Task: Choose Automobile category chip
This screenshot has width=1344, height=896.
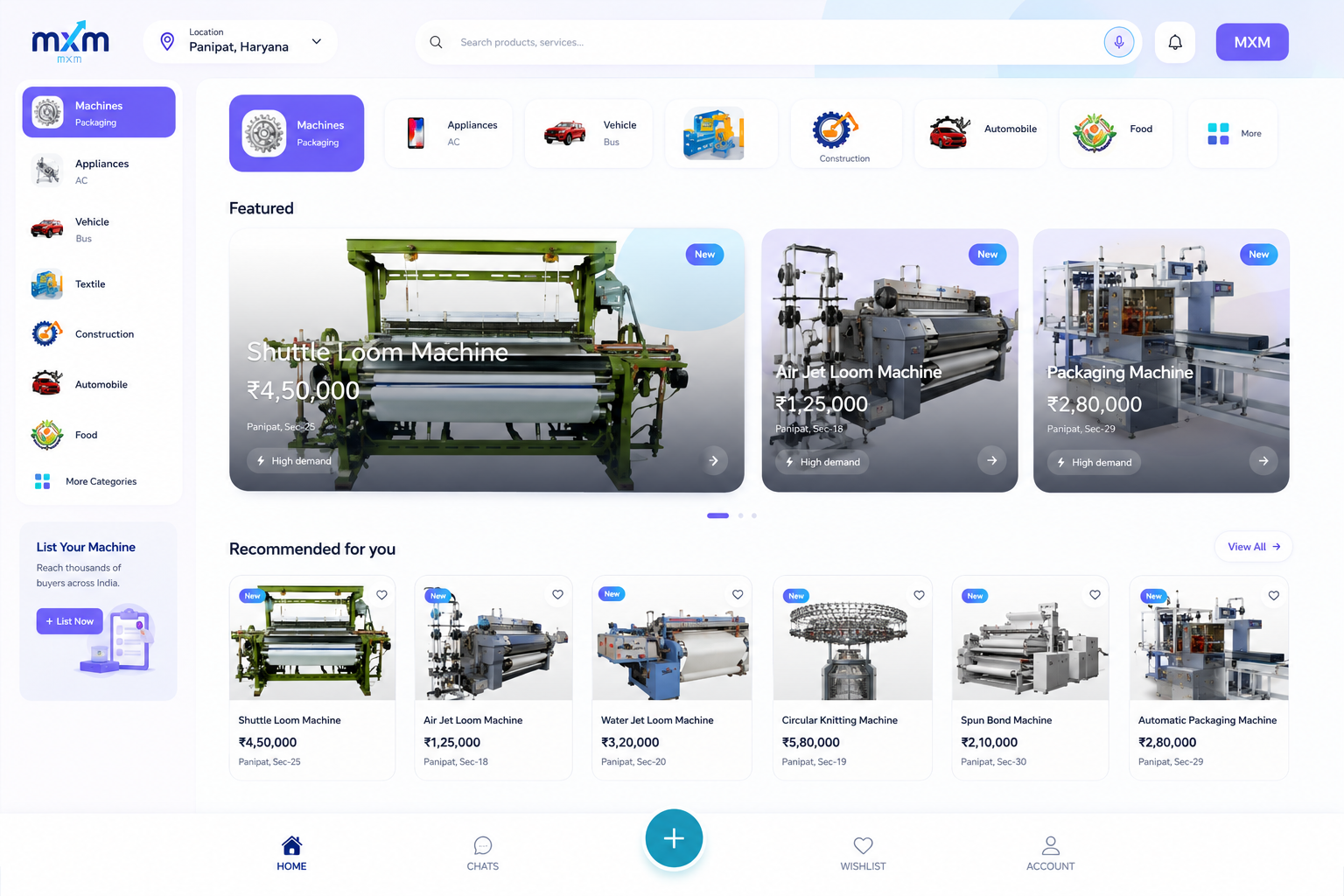Action: tap(981, 133)
